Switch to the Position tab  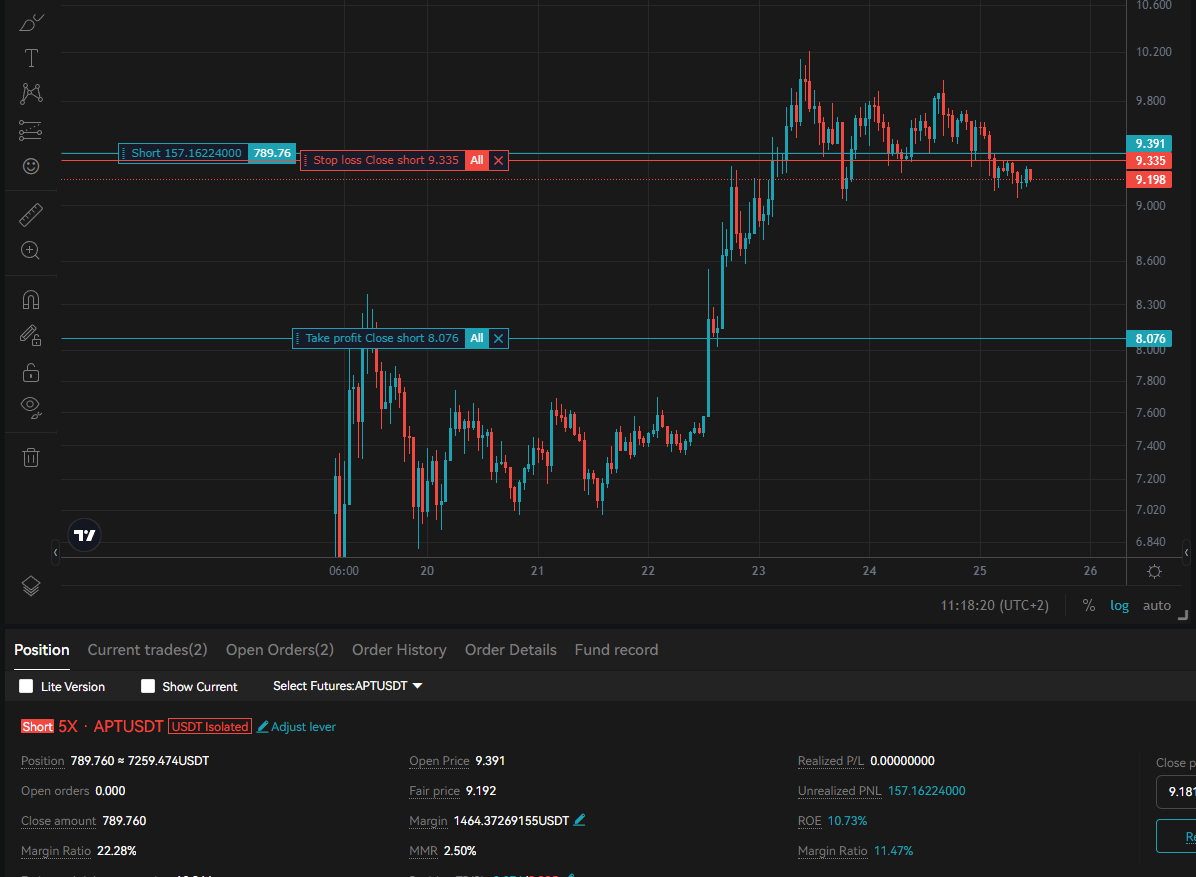(42, 650)
